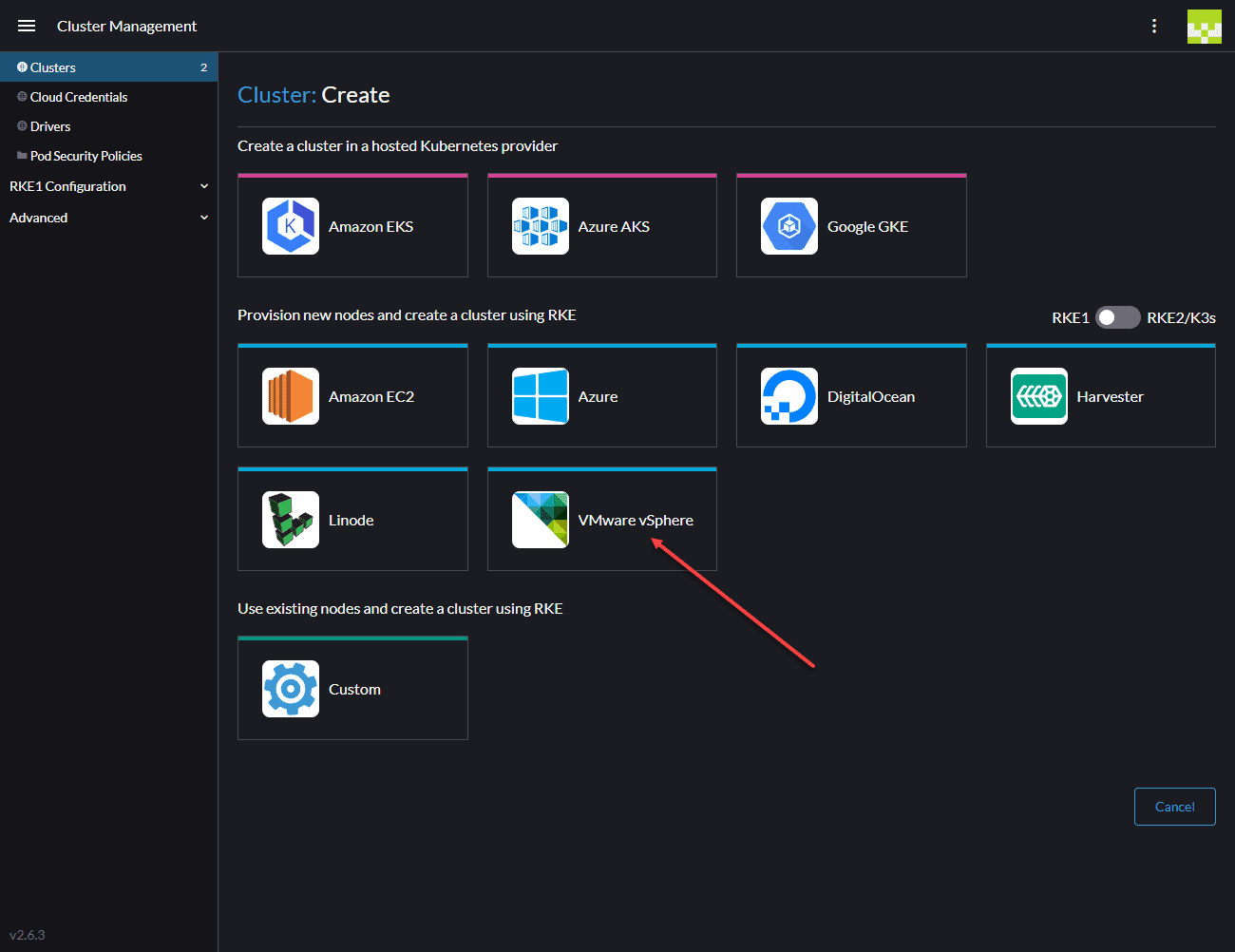Expand the Advanced section chevron
The width and height of the screenshot is (1235, 952).
204,218
